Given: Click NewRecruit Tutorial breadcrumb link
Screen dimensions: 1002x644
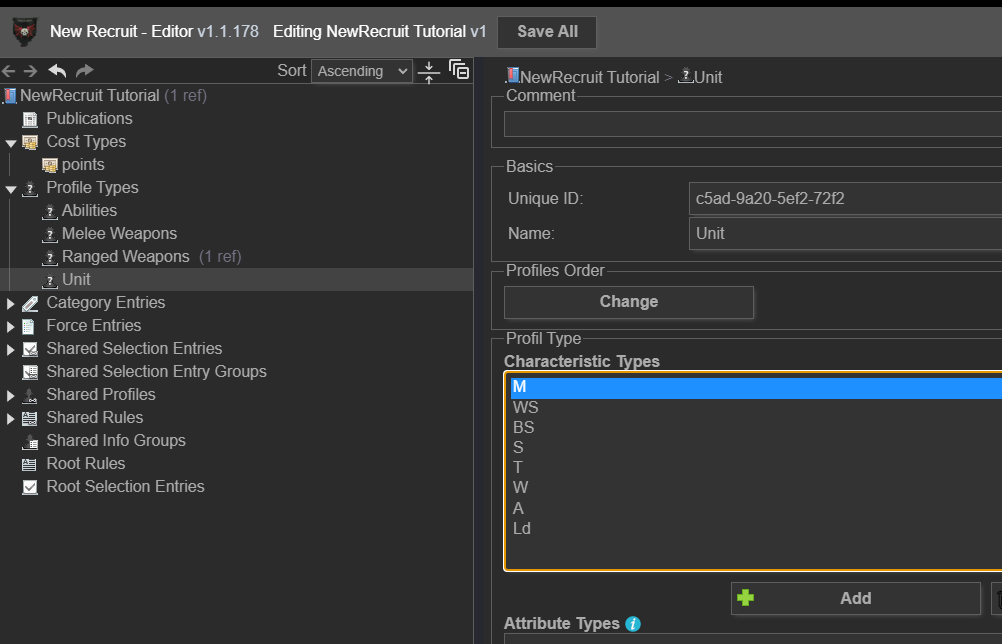Looking at the screenshot, I should click(x=589, y=77).
